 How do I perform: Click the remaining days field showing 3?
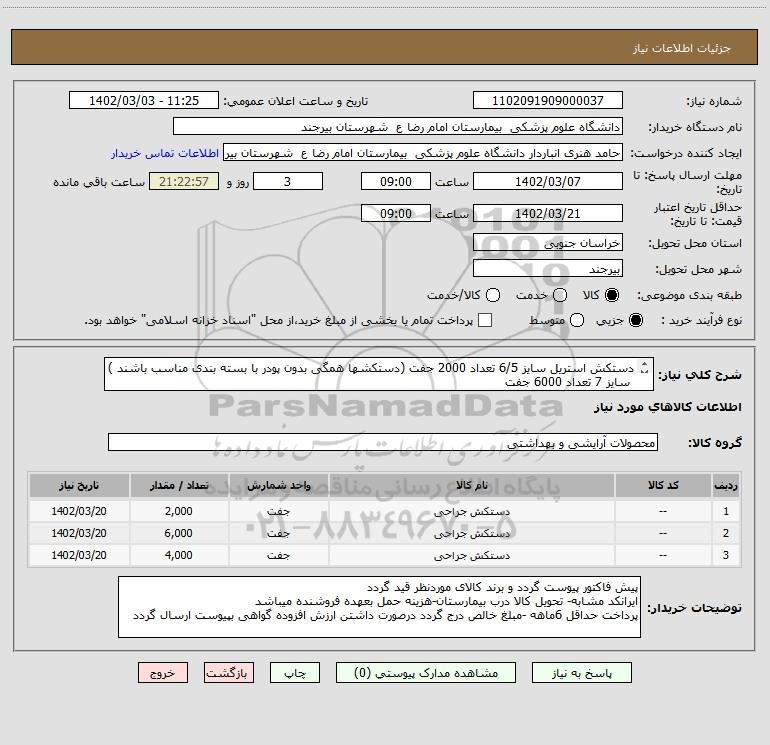click(288, 181)
